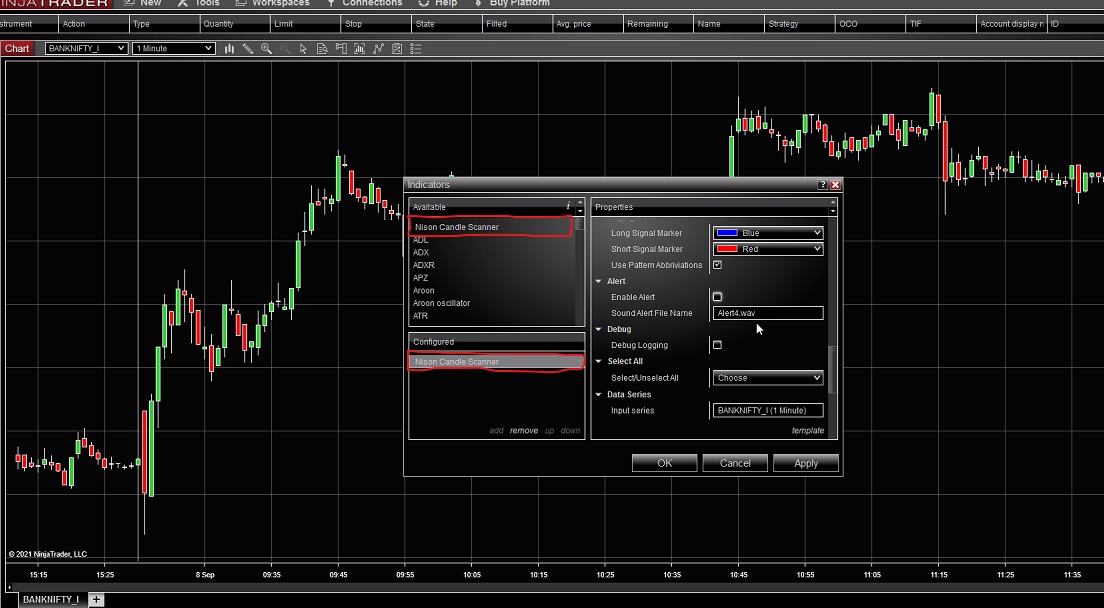Click the blue Long Signal Marker swatch

click(x=727, y=233)
